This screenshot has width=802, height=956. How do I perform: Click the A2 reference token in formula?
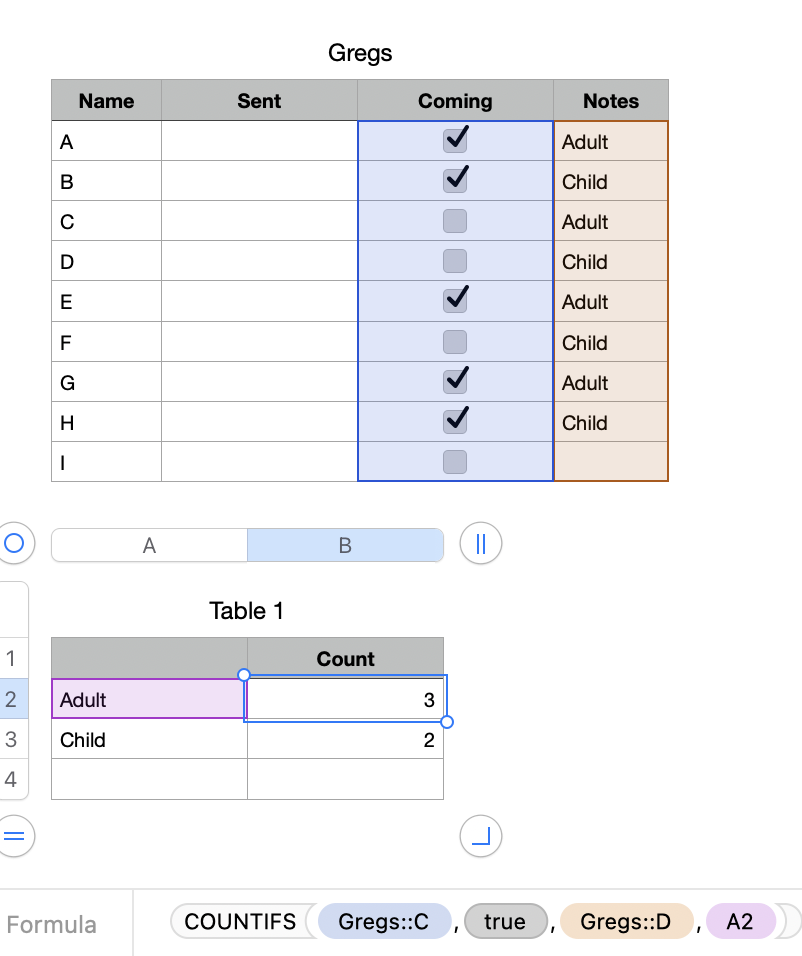click(740, 922)
